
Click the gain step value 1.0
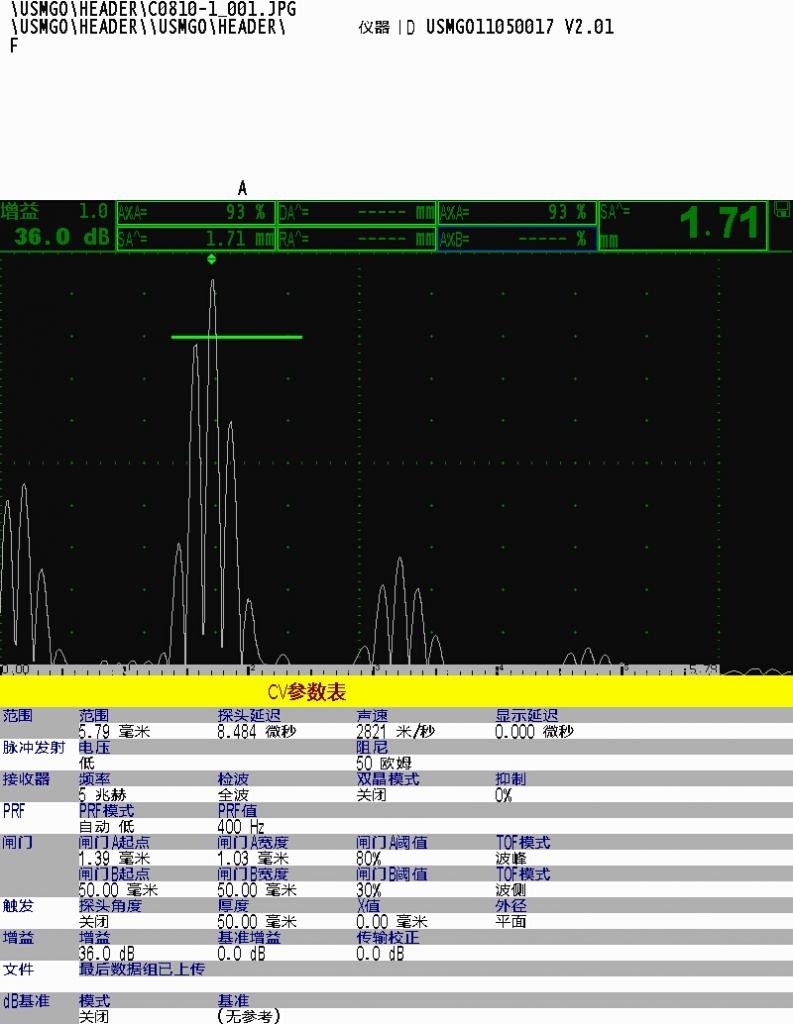tap(93, 211)
